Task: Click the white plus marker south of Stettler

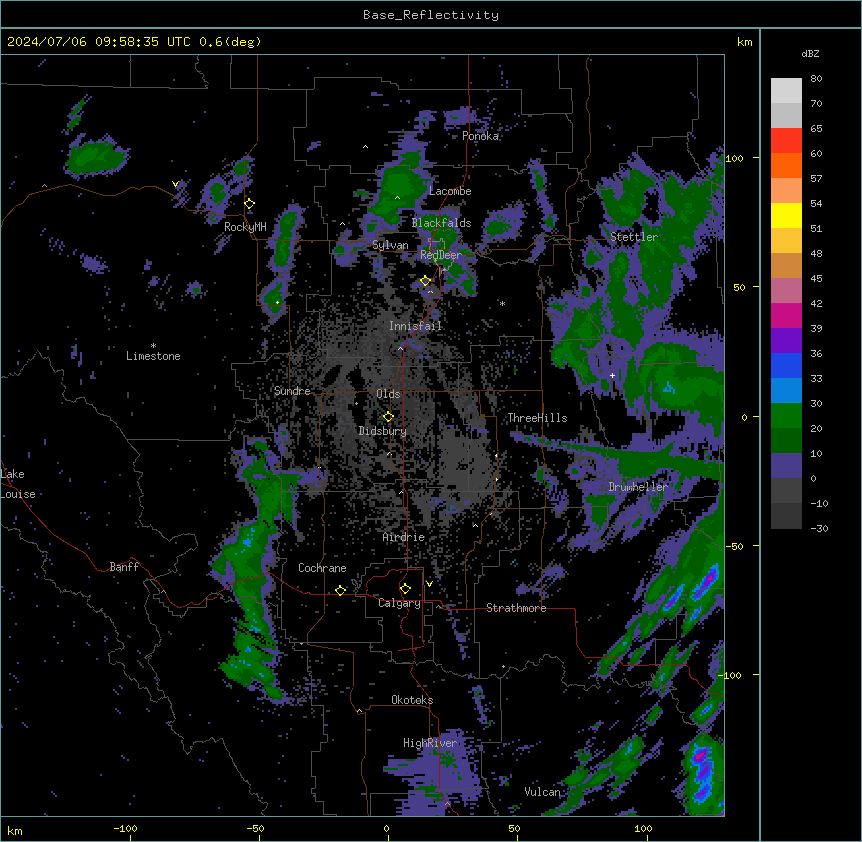Action: [x=612, y=375]
